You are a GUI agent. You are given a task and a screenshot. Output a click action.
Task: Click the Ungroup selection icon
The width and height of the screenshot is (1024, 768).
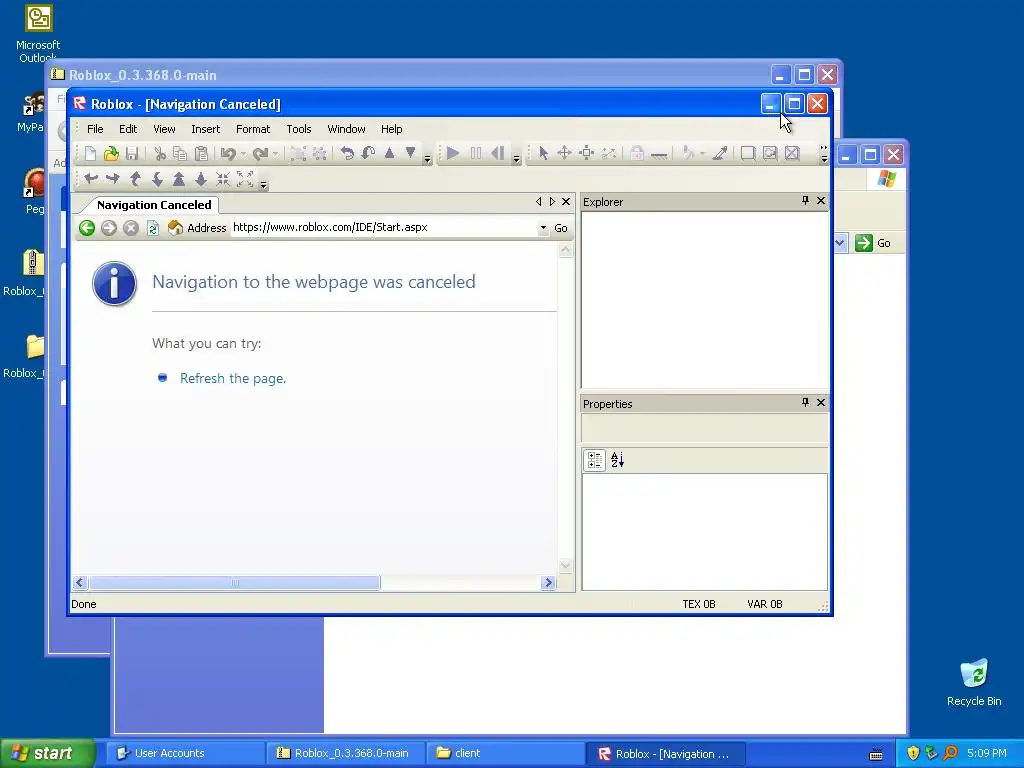pos(319,153)
